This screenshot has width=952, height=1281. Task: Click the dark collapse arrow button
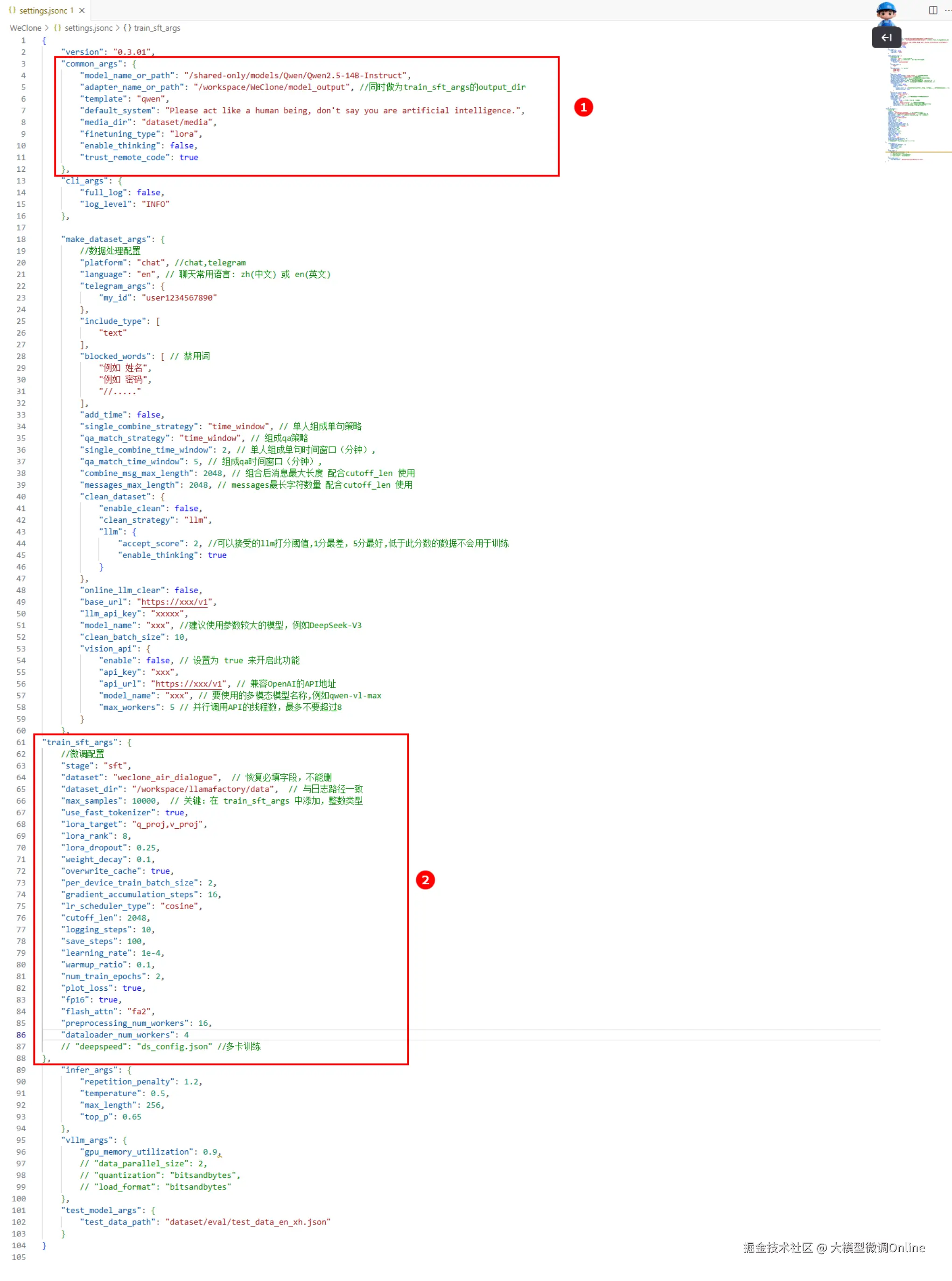(886, 37)
